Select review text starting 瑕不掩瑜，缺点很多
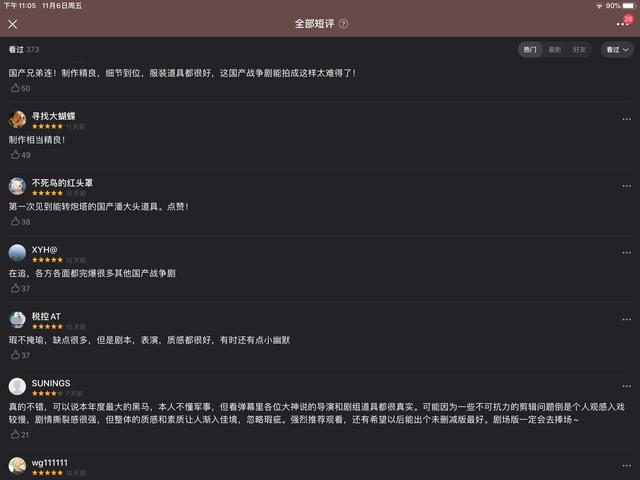Viewport: 640px width, 480px height. 149,340
